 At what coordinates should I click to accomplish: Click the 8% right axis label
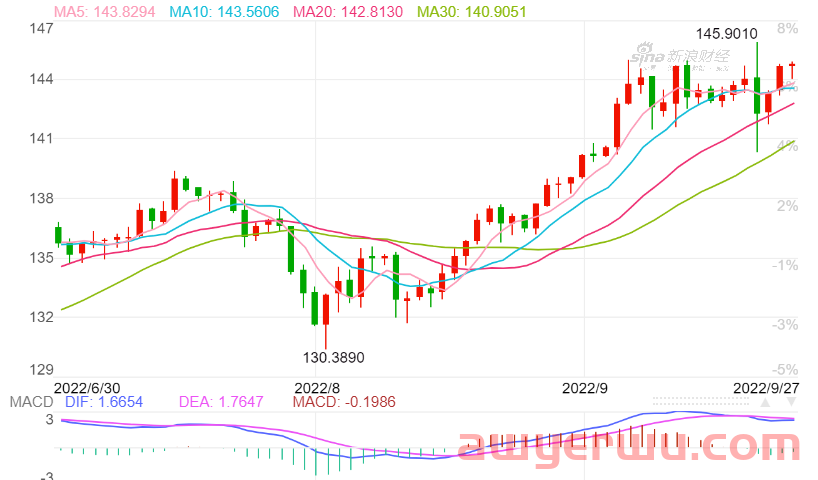point(787,28)
